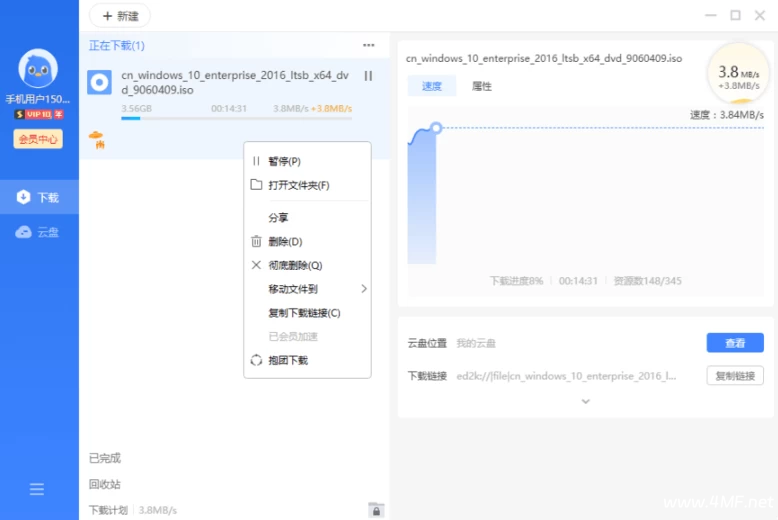Viewport: 778px width, 520px height.
Task: Click the 复制链接 button
Action: click(734, 376)
